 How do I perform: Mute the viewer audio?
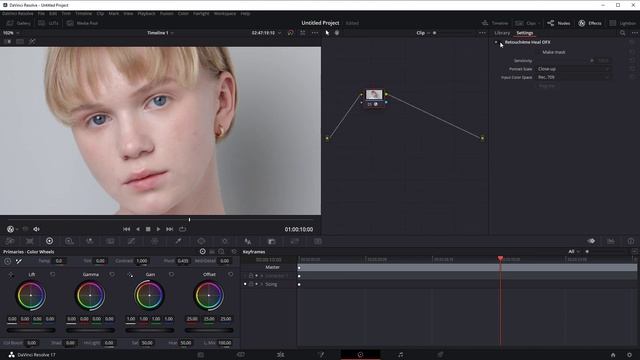[x=36, y=229]
